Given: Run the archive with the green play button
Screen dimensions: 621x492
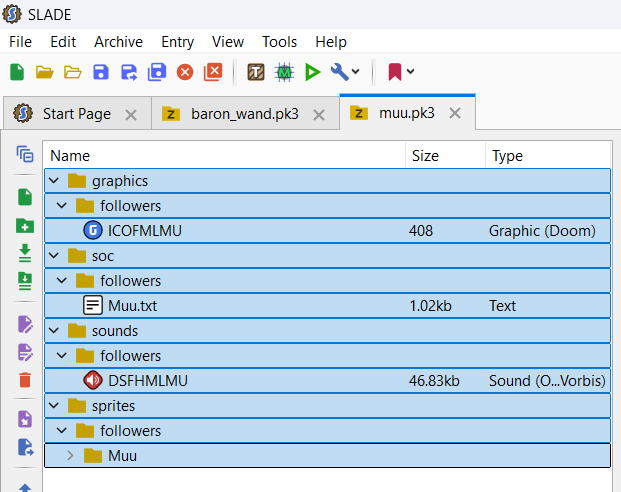Looking at the screenshot, I should click(312, 72).
